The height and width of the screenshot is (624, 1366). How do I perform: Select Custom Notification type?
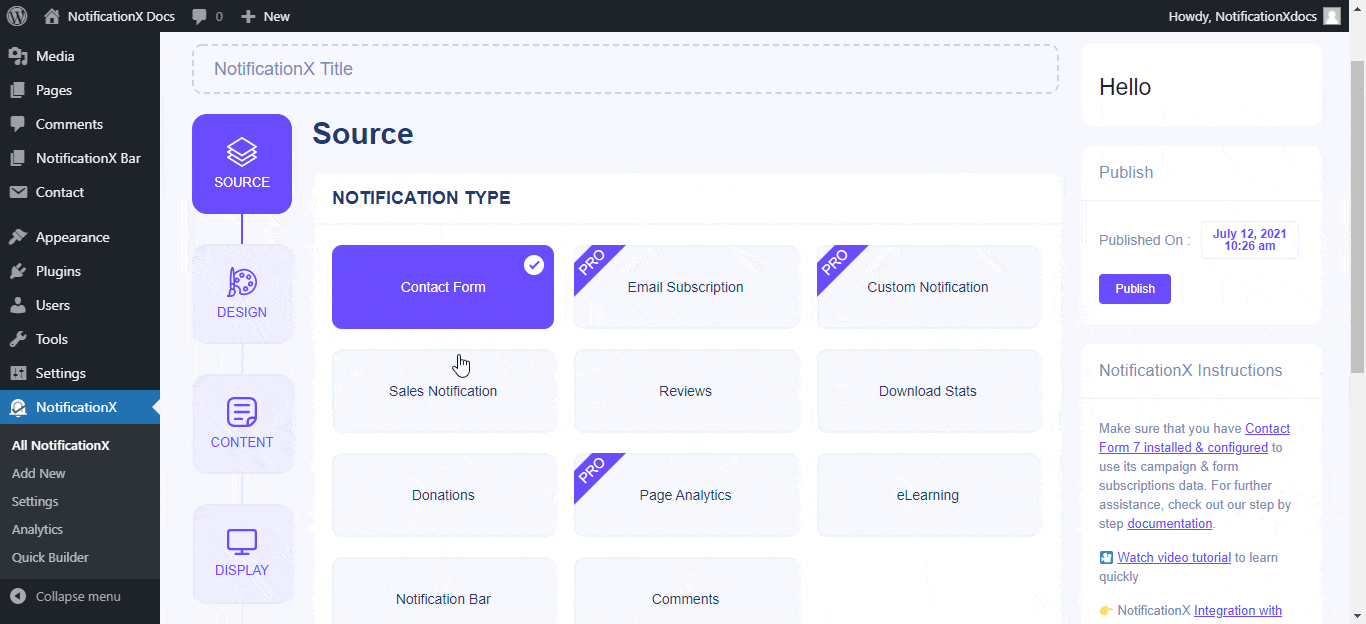pyautogui.click(x=928, y=287)
